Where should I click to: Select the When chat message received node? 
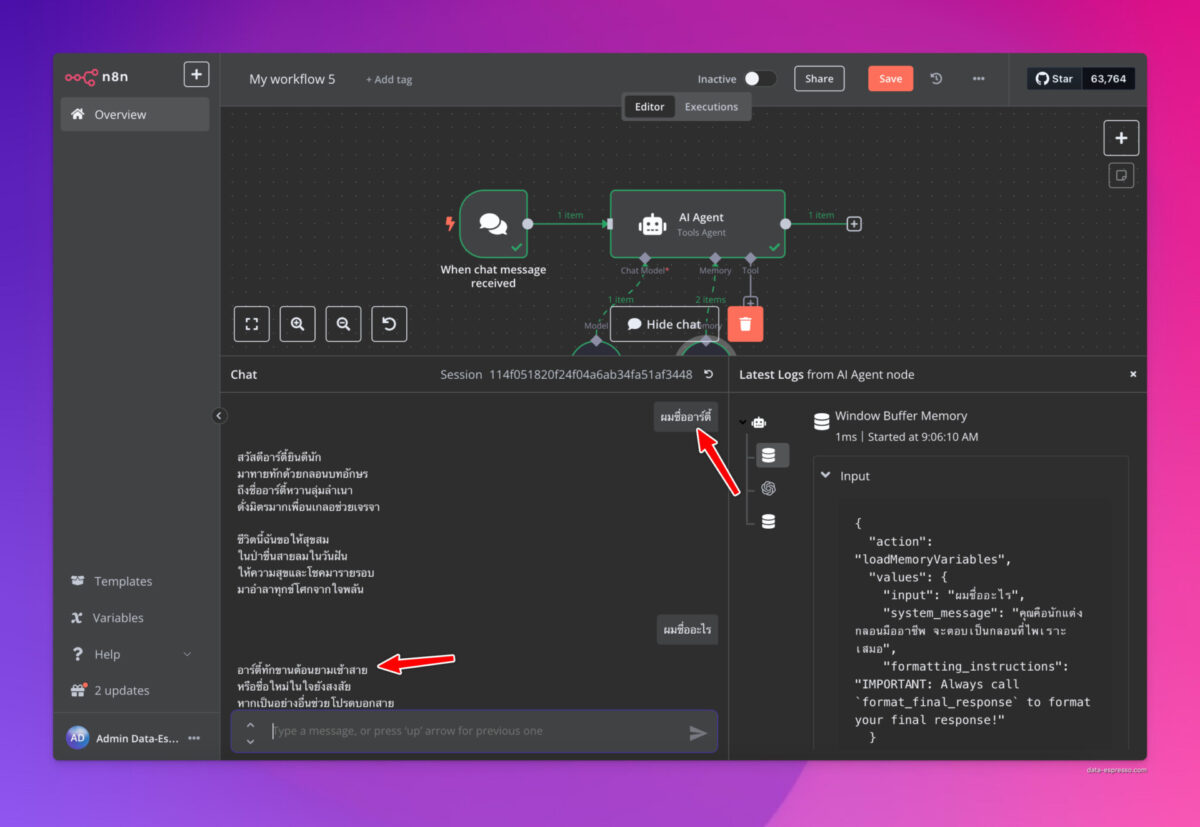pyautogui.click(x=493, y=224)
